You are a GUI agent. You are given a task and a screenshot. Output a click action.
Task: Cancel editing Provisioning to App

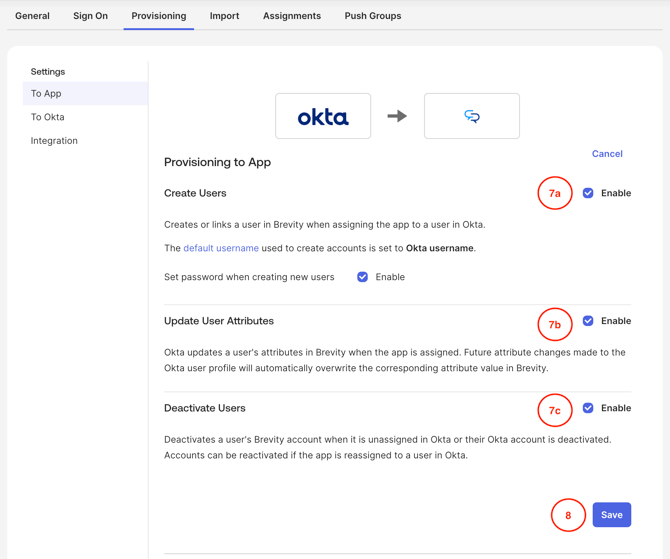[x=607, y=154]
